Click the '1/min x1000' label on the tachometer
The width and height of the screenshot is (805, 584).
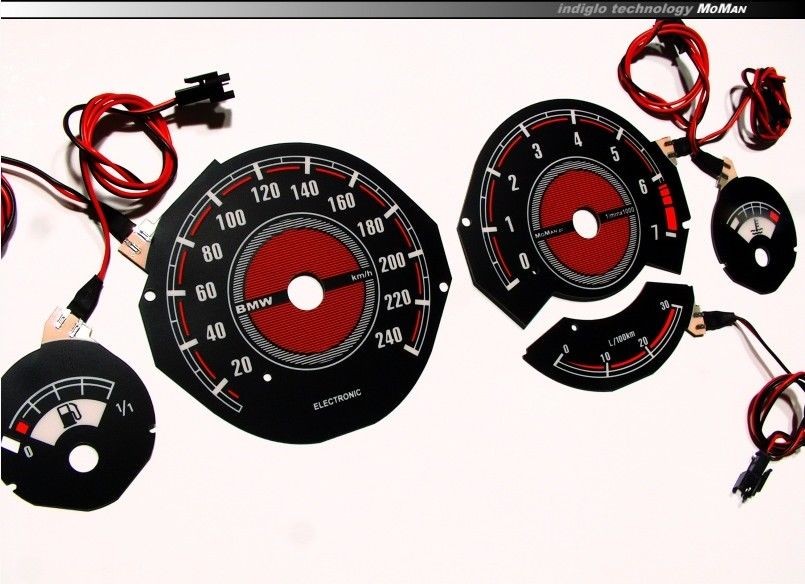tap(620, 212)
